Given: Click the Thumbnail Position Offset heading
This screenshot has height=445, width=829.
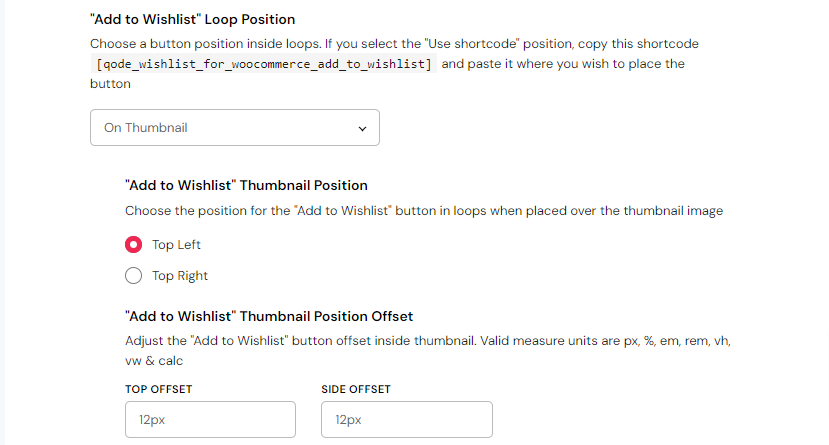Looking at the screenshot, I should click(269, 317).
